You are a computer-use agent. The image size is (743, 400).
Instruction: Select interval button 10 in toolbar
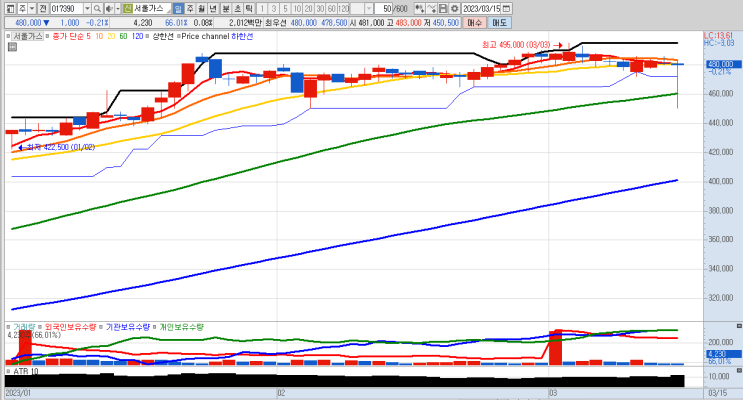(297, 9)
